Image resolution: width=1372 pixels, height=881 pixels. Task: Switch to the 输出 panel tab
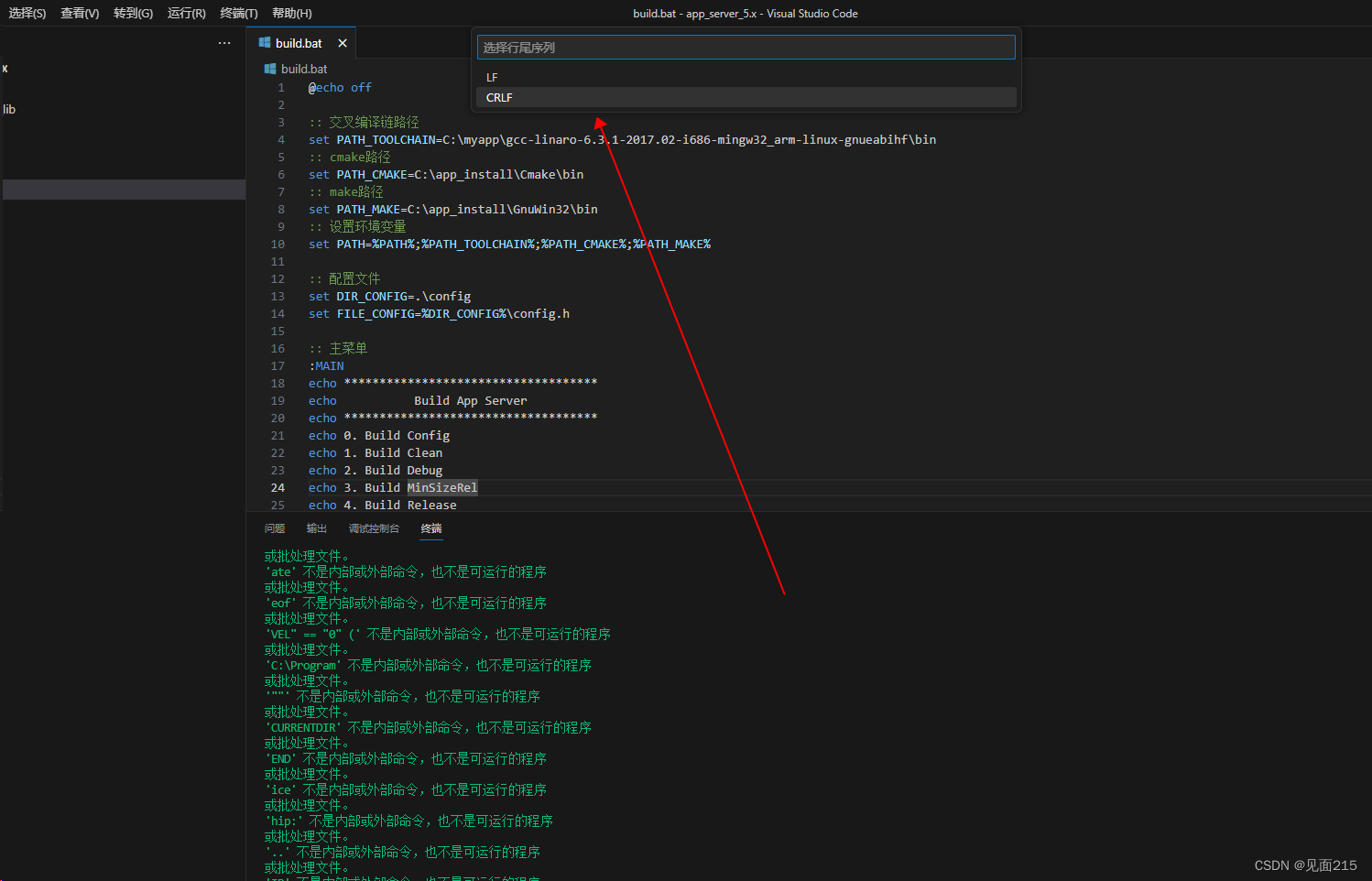coord(316,528)
